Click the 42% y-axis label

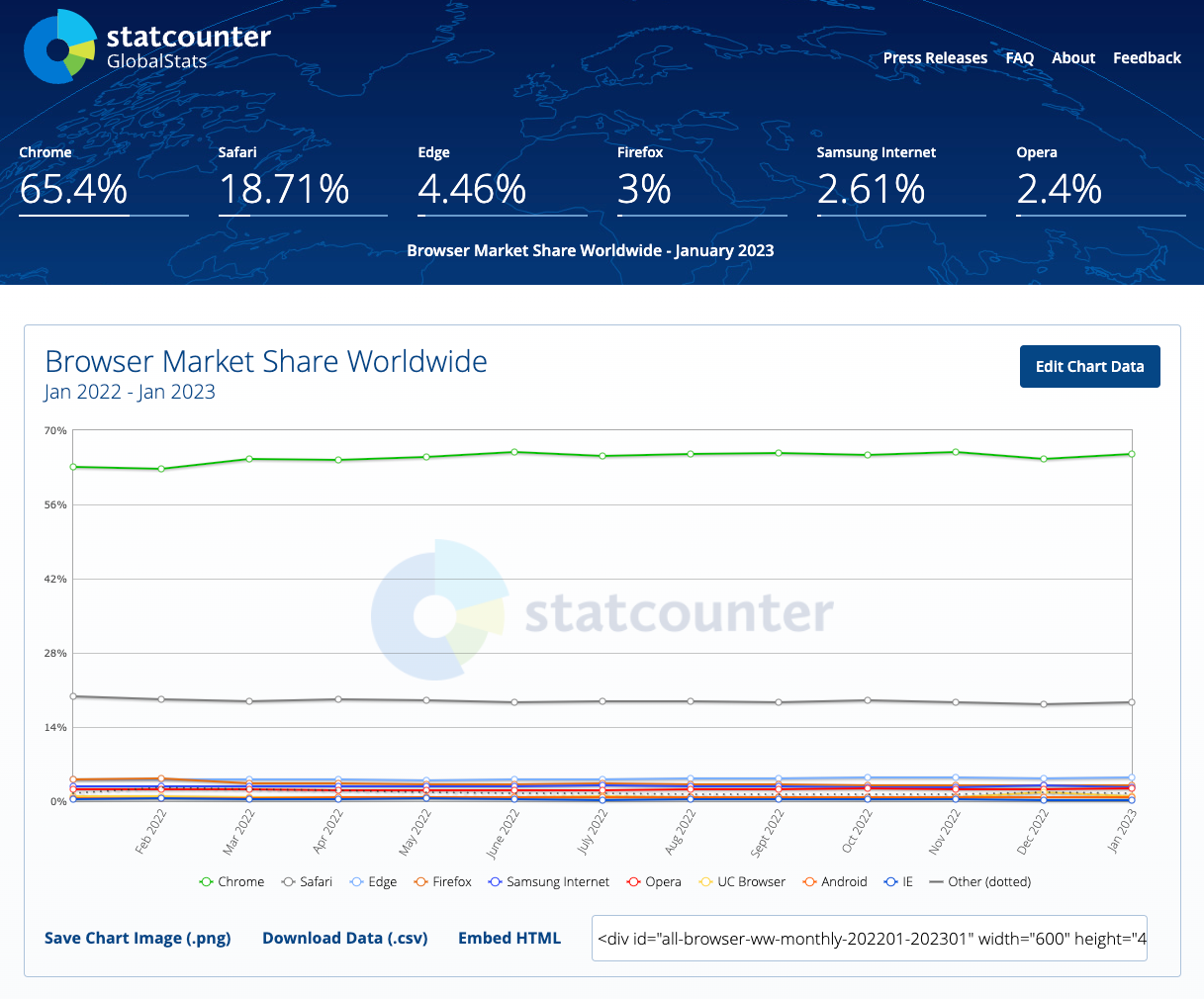[x=55, y=579]
